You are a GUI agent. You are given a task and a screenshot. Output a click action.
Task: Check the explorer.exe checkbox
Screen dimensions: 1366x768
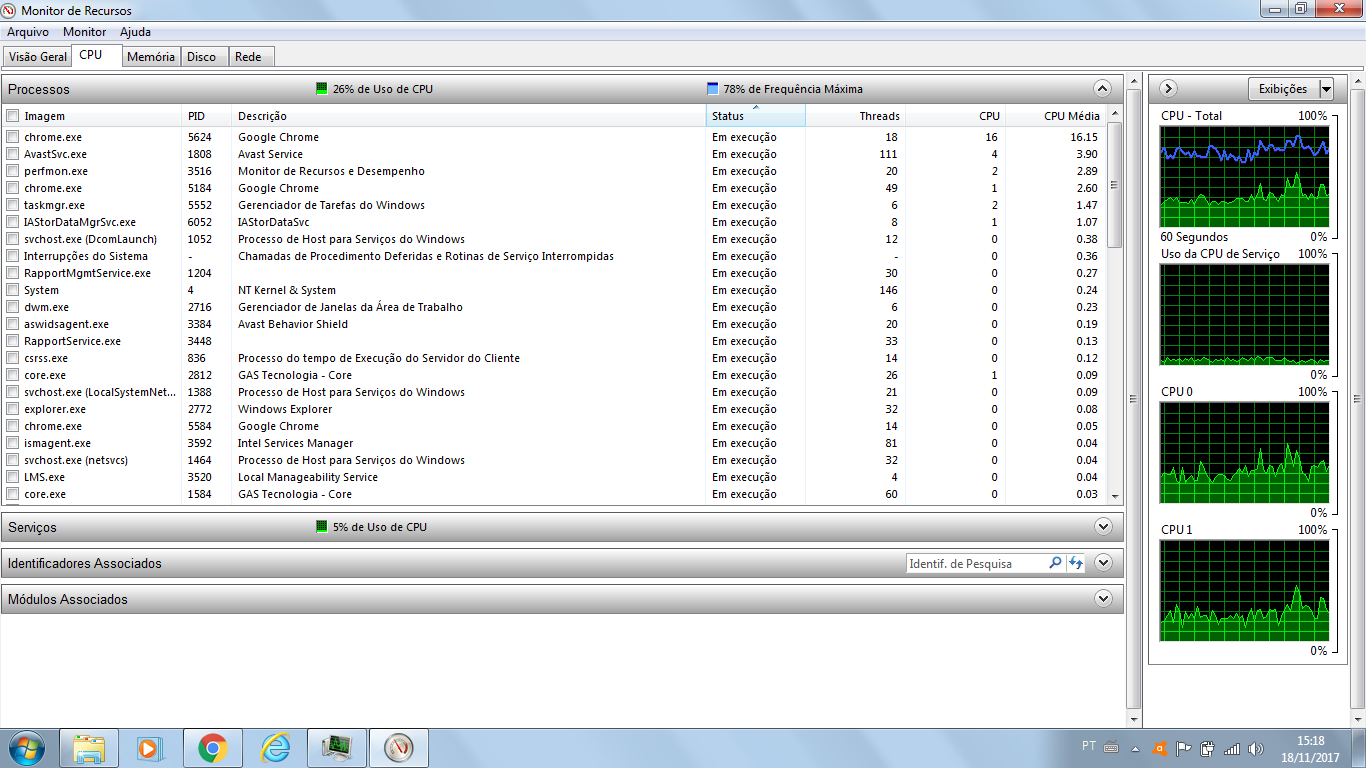pos(13,409)
